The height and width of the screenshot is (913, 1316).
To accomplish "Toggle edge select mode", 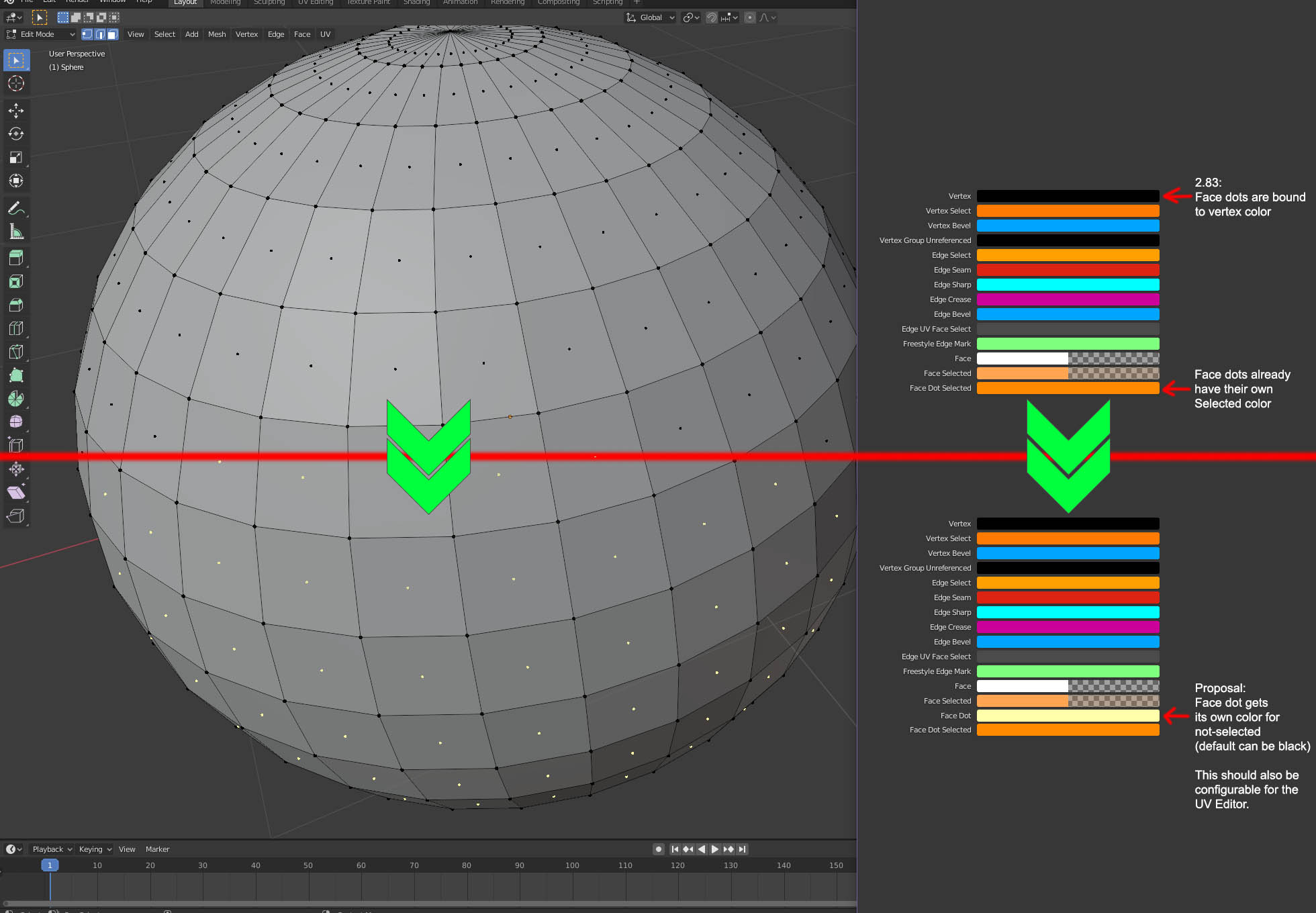I will coord(100,34).
